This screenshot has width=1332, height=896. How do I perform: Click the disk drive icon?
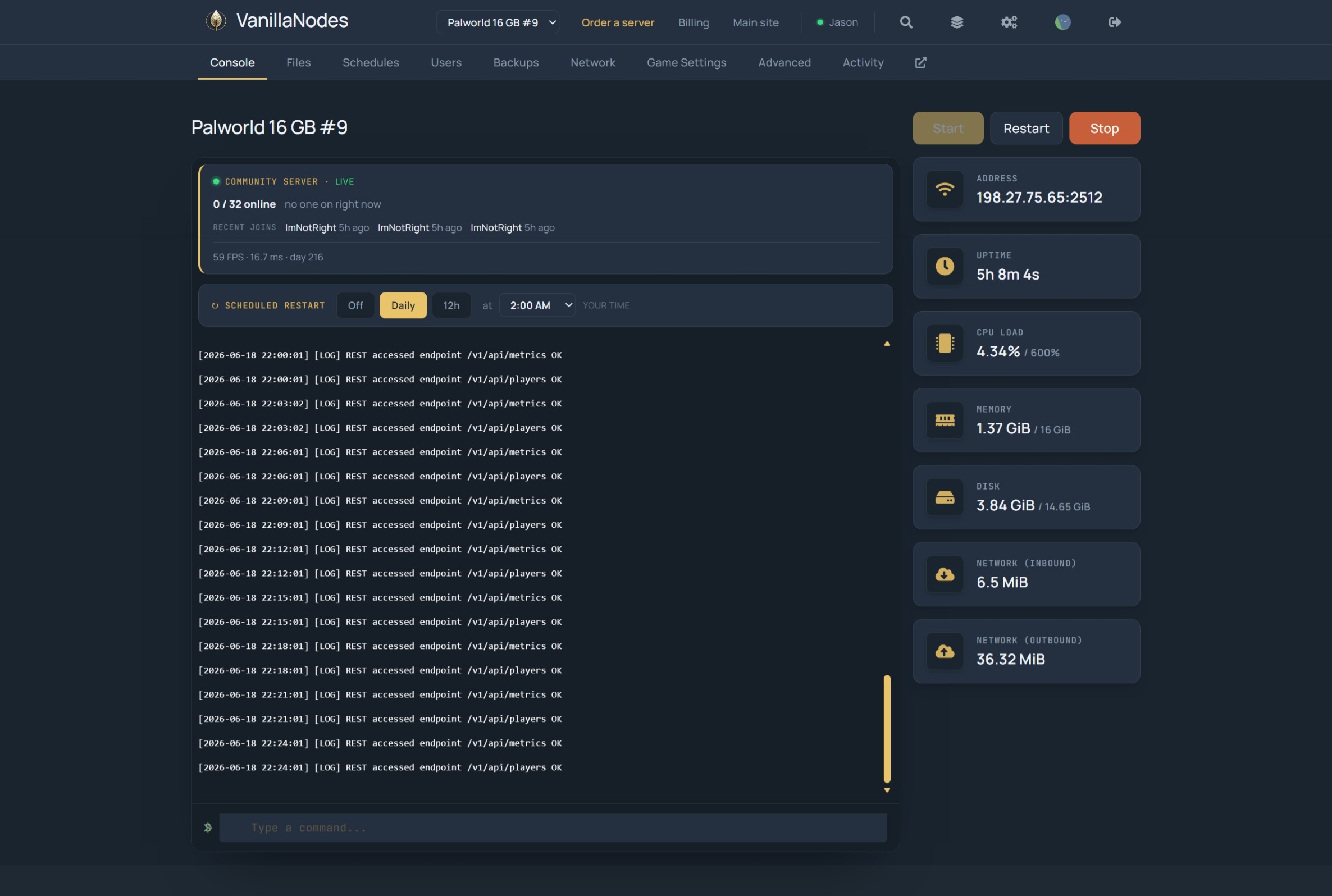click(944, 497)
